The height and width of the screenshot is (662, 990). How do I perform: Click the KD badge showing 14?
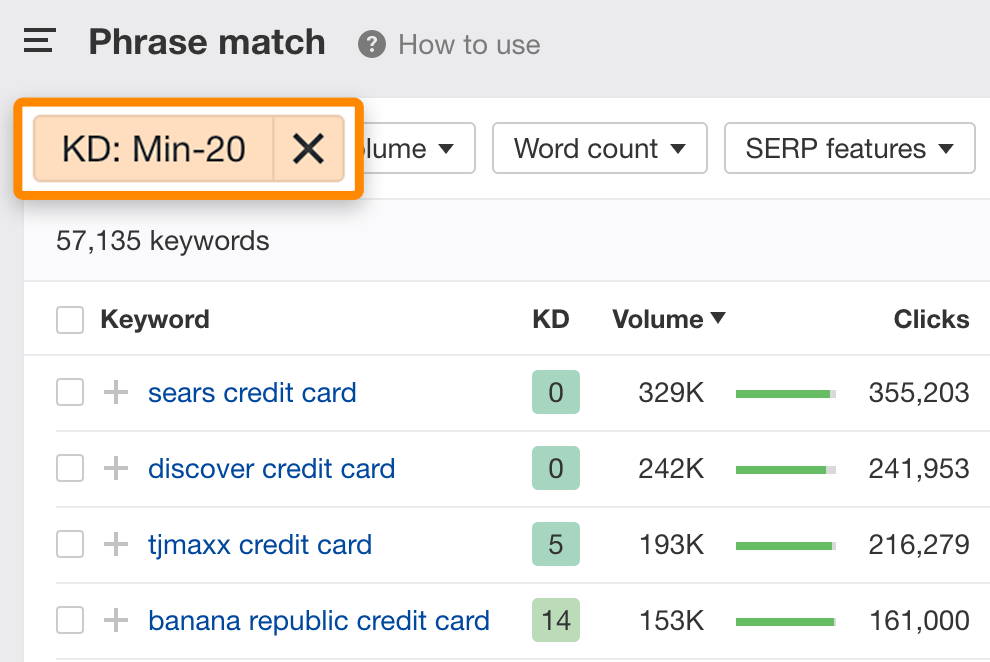coord(556,621)
